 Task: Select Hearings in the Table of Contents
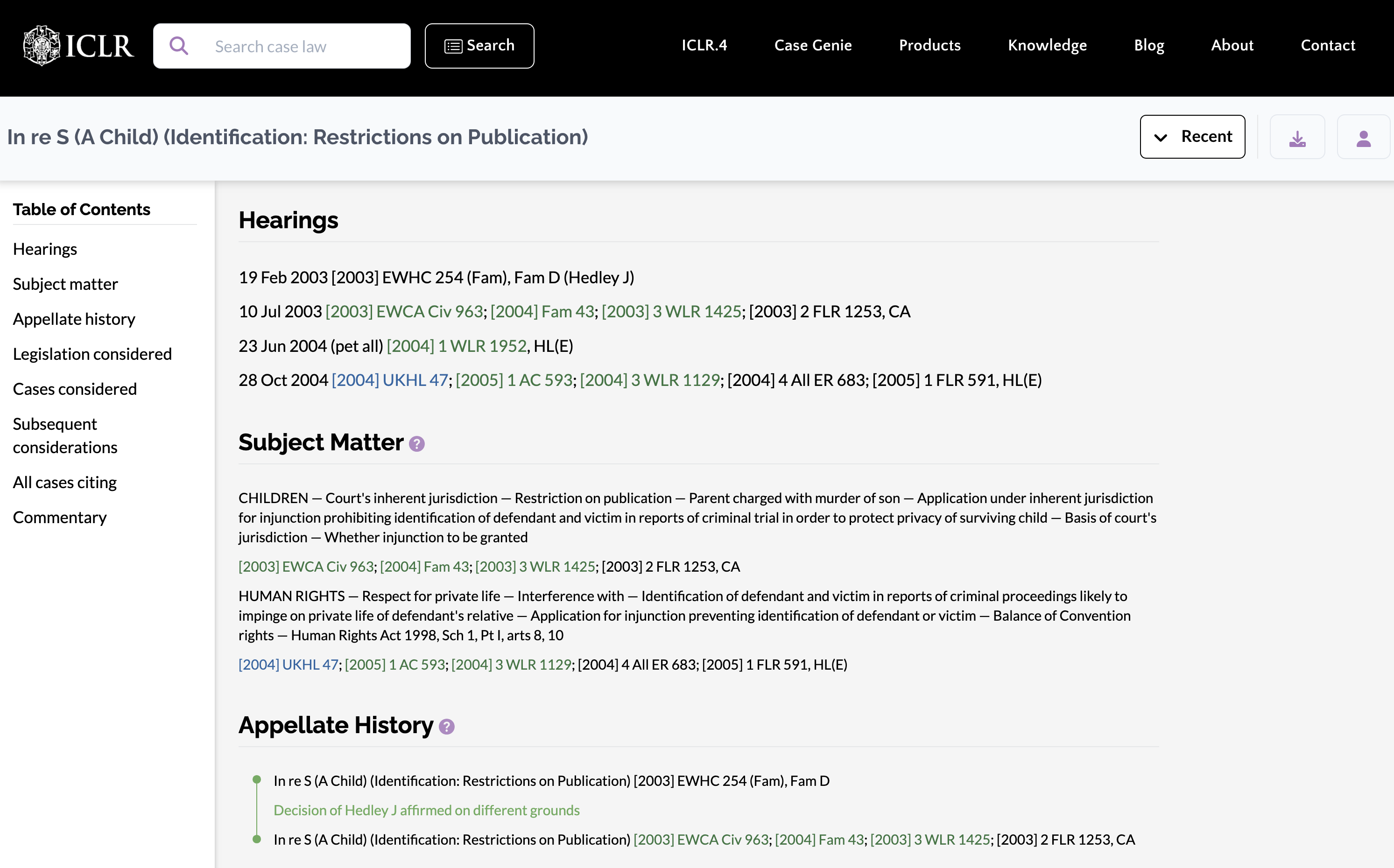(45, 249)
